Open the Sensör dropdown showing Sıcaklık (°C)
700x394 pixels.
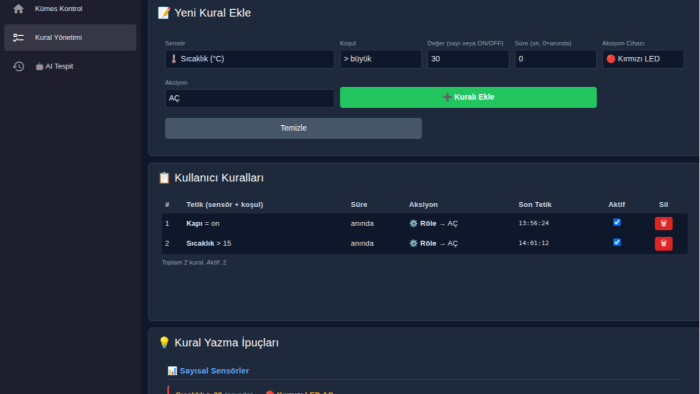pos(250,59)
